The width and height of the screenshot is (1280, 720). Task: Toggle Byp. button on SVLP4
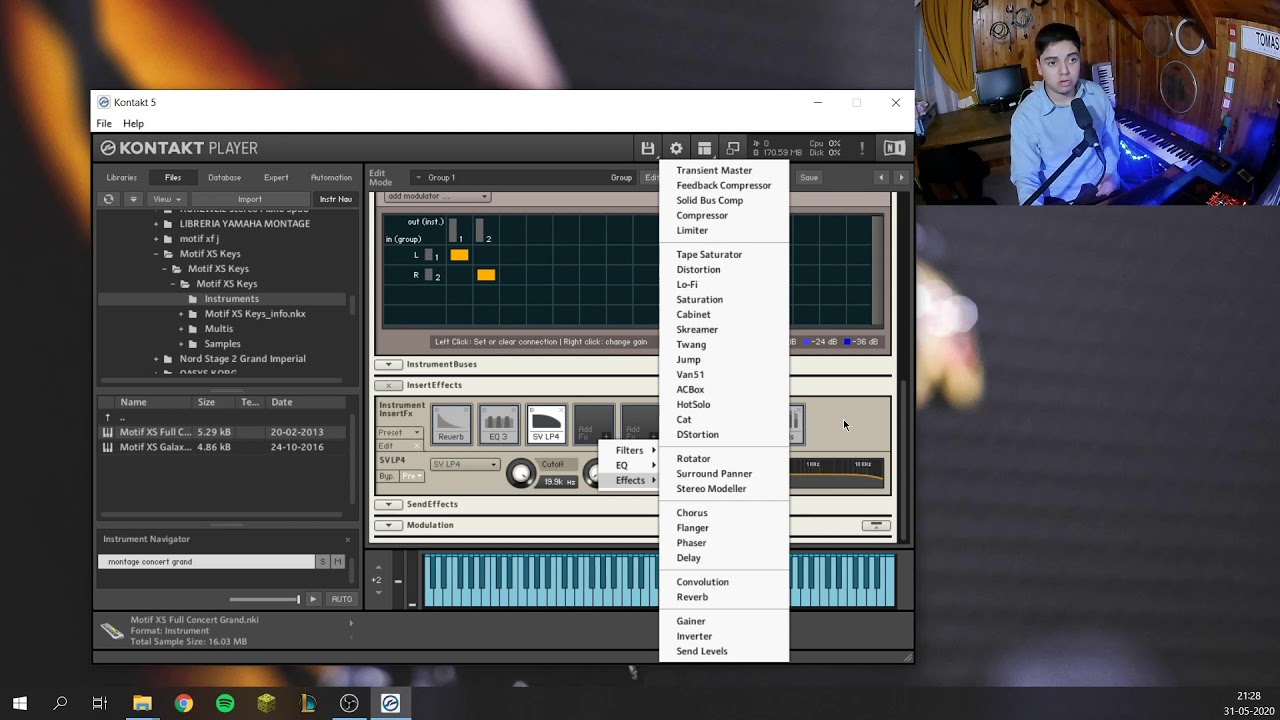click(387, 476)
